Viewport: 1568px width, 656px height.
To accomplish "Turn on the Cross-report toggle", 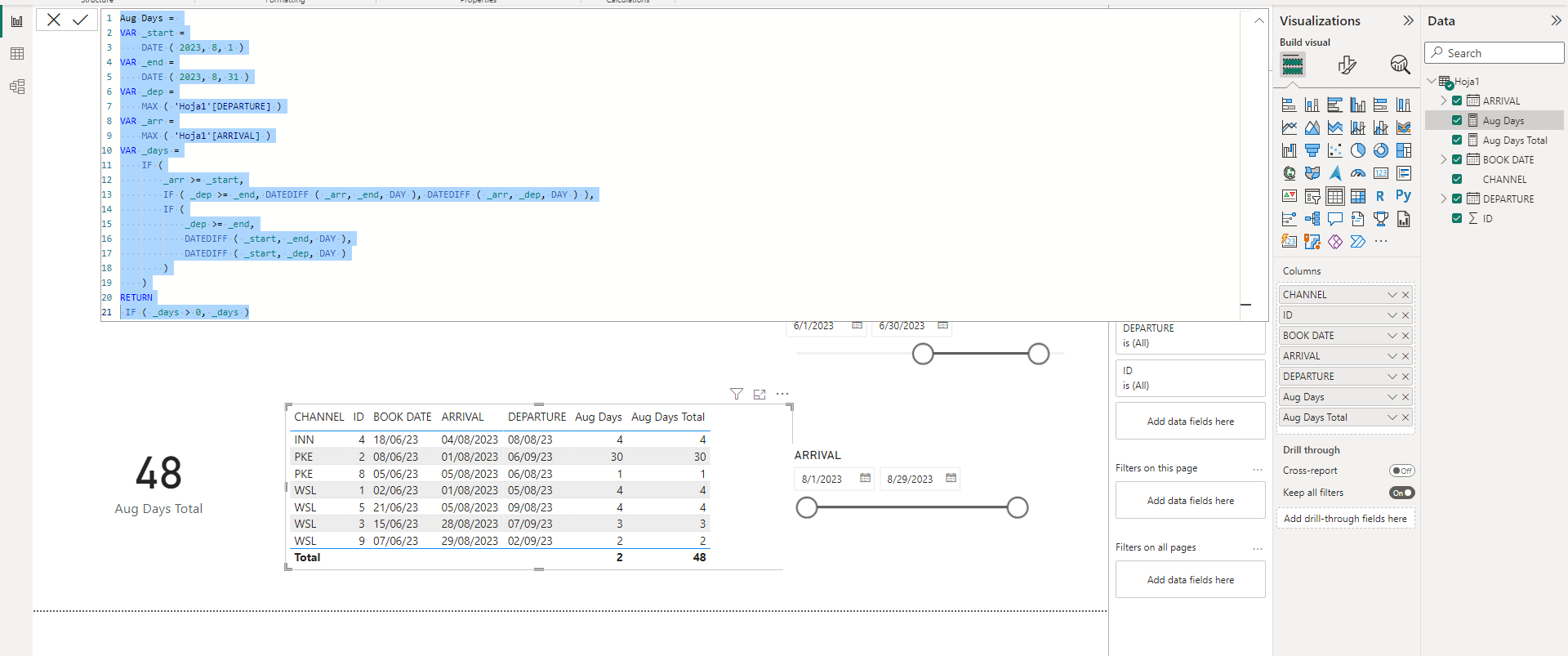I will pos(1402,471).
